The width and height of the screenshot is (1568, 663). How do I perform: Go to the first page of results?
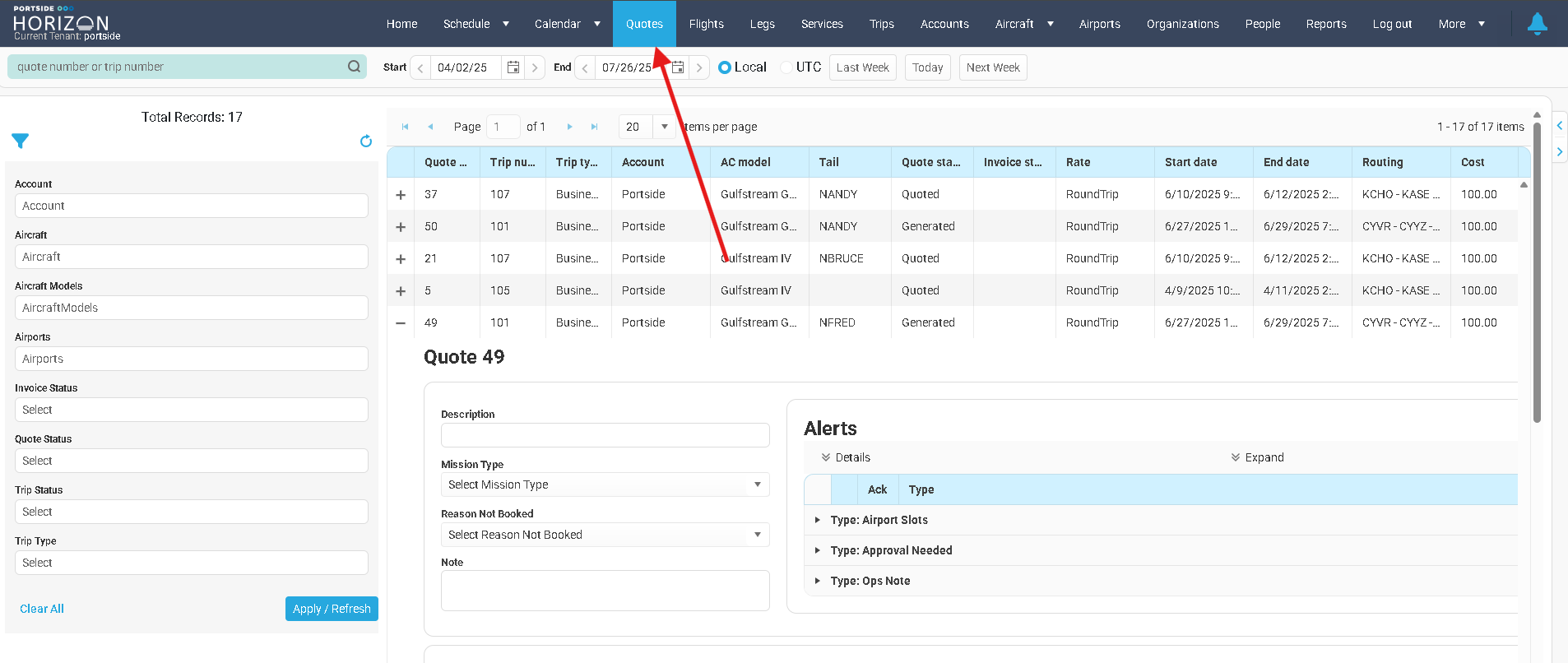tap(405, 127)
